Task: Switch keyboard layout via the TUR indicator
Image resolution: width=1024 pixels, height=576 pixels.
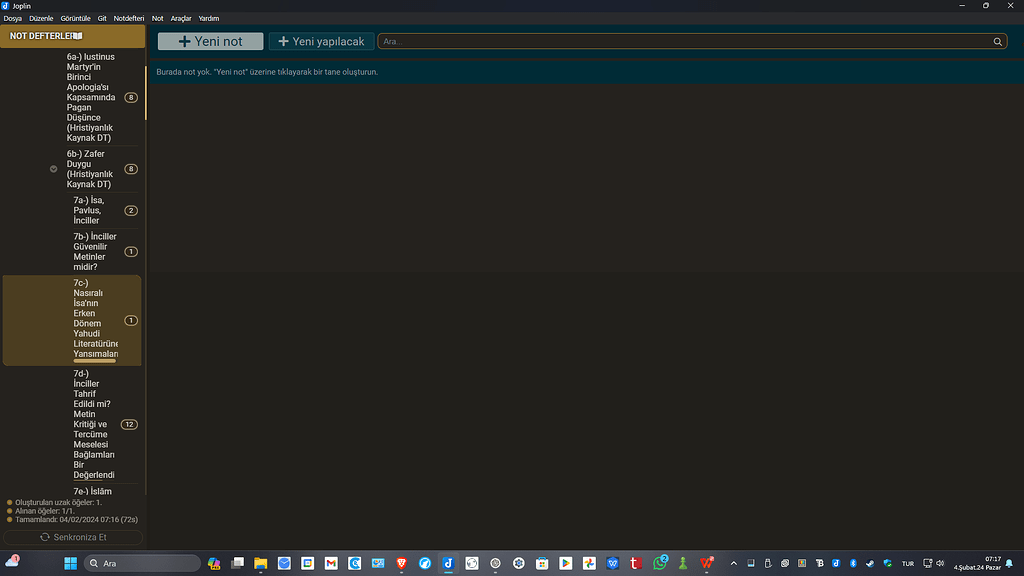Action: click(908, 563)
